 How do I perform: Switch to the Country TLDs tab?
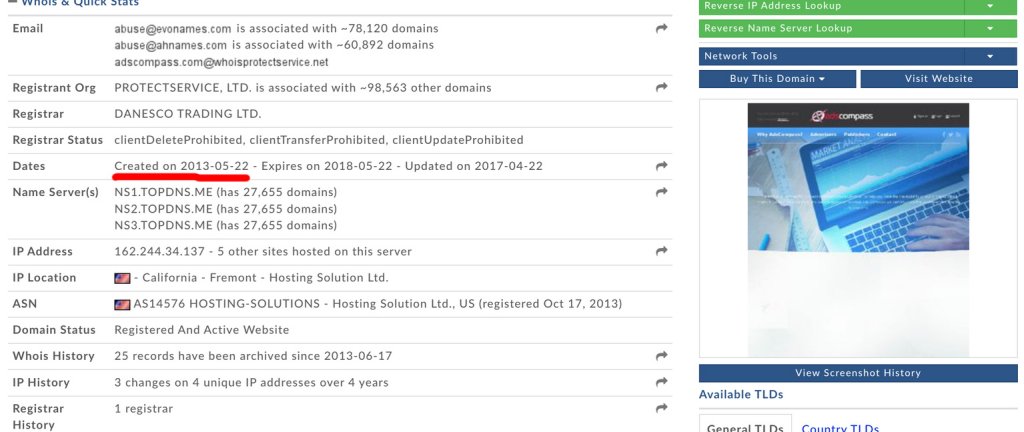840,427
